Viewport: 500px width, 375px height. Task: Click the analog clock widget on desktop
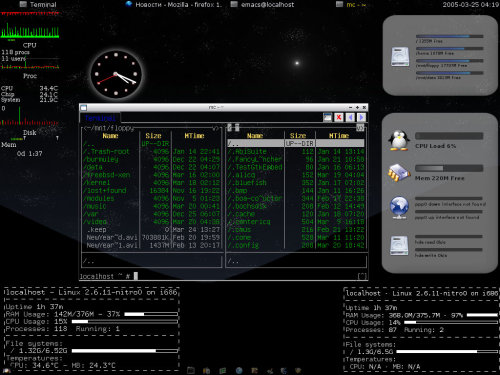pyautogui.click(x=116, y=74)
